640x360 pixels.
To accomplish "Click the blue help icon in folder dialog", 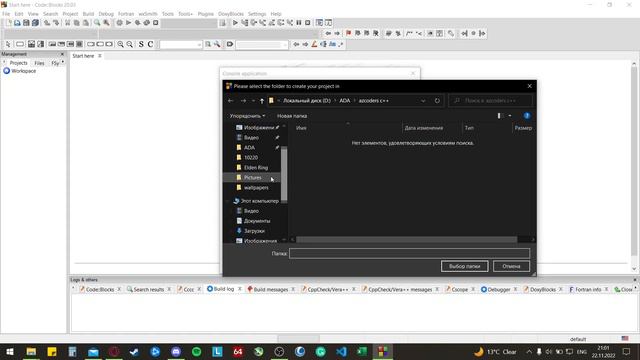I will 527,116.
